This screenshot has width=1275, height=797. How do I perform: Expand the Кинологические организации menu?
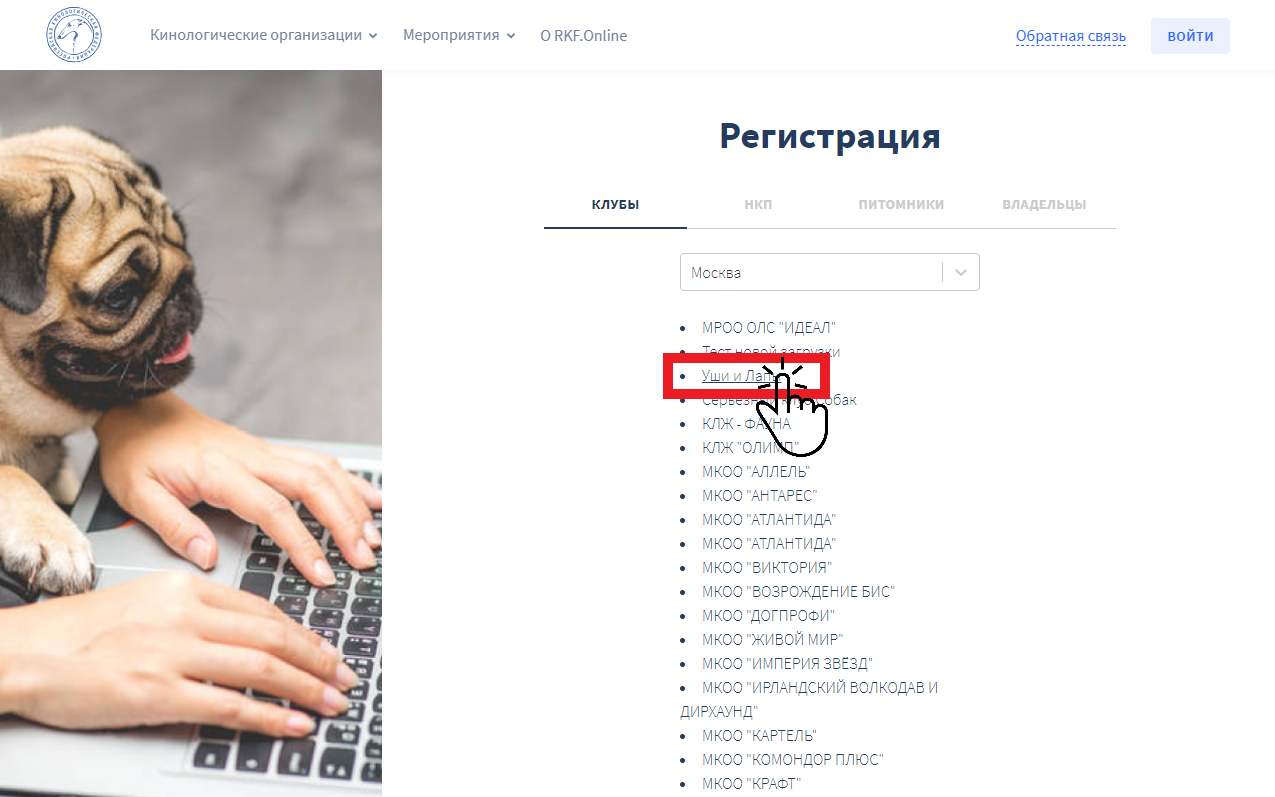click(264, 35)
